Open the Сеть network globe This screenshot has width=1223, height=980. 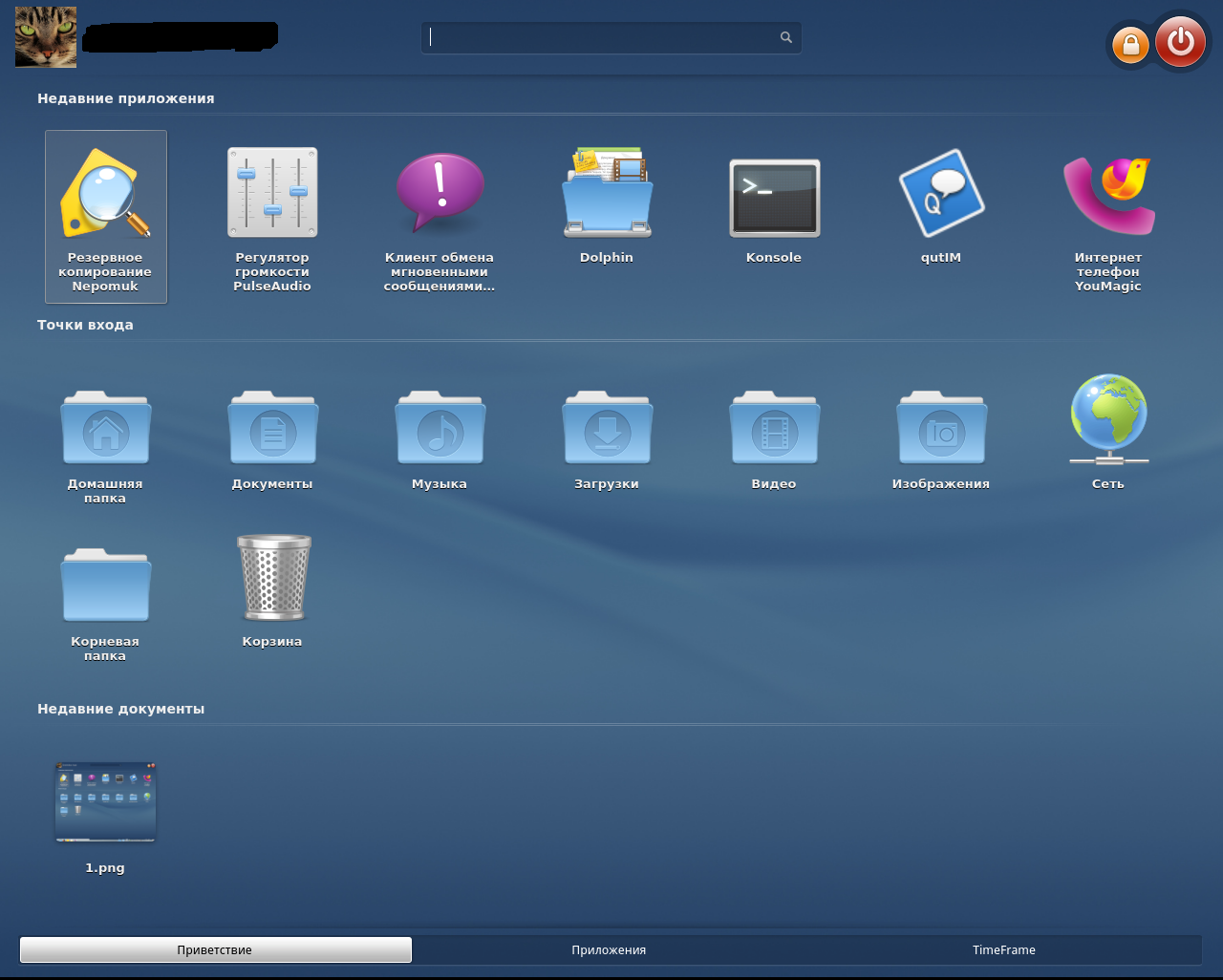point(1108,419)
